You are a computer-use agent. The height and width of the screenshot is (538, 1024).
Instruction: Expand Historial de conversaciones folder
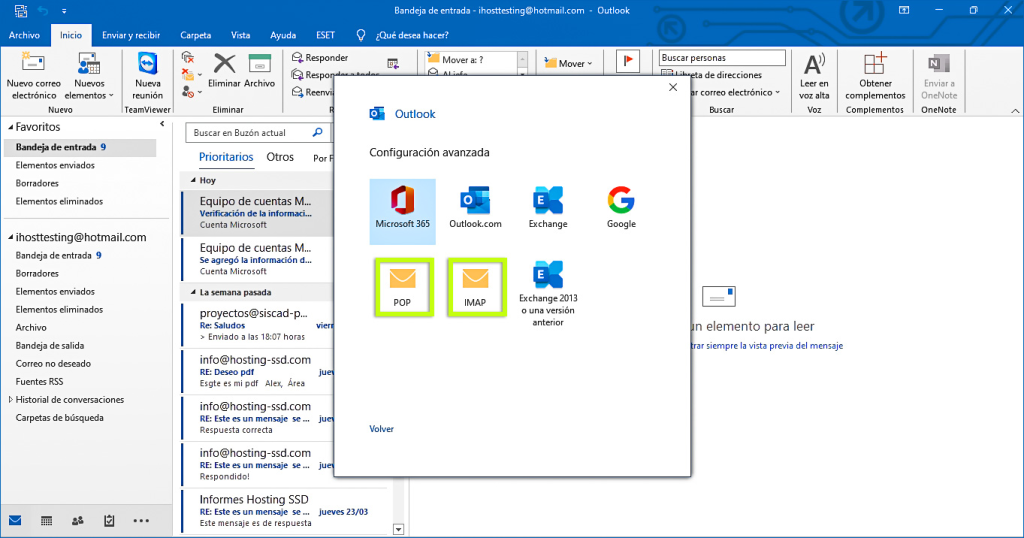(11, 400)
